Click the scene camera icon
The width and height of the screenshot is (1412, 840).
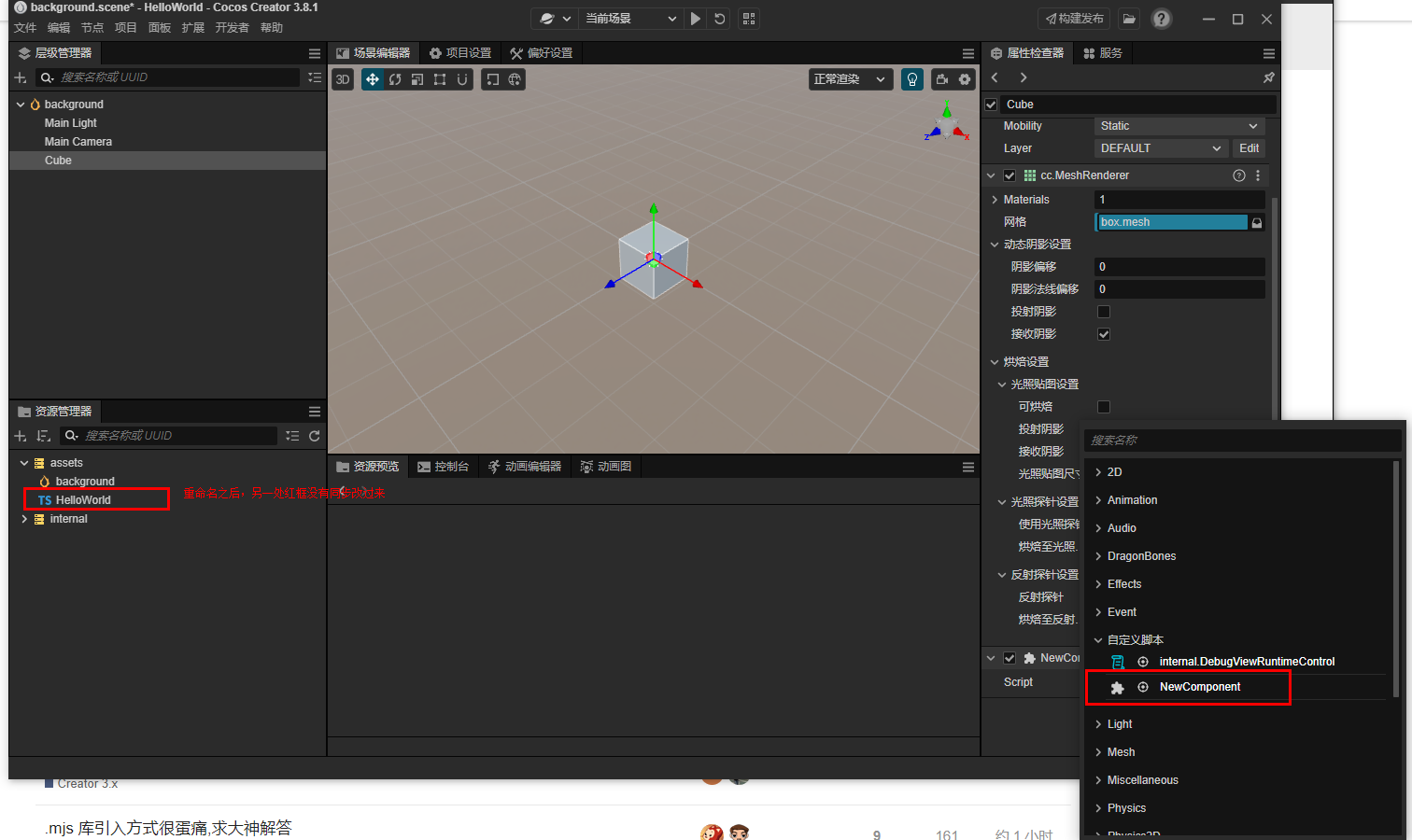tap(942, 79)
